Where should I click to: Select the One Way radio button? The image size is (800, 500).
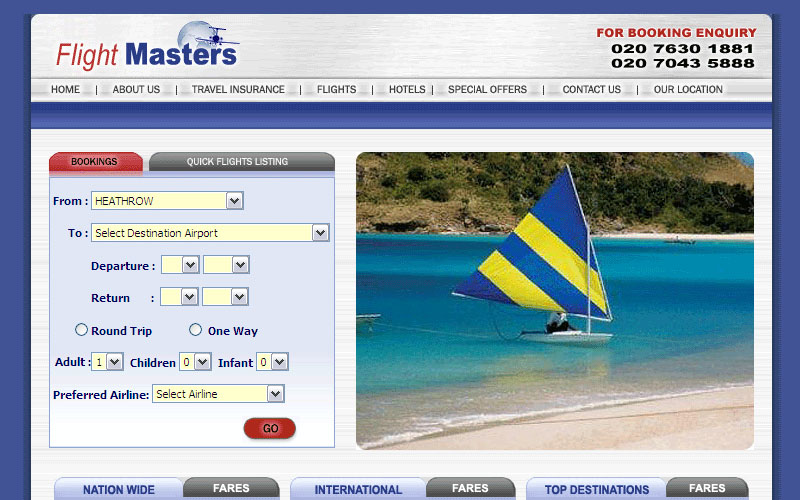[195, 330]
